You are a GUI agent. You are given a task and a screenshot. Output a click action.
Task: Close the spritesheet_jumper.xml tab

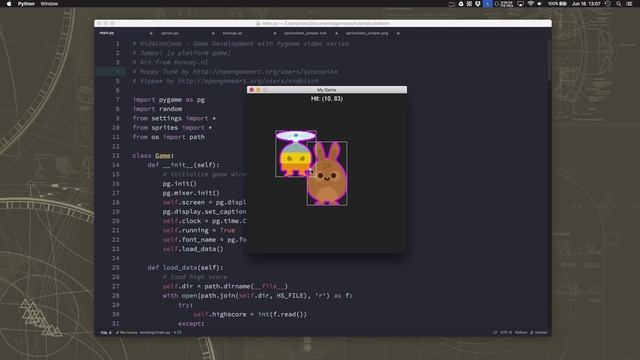coord(336,33)
